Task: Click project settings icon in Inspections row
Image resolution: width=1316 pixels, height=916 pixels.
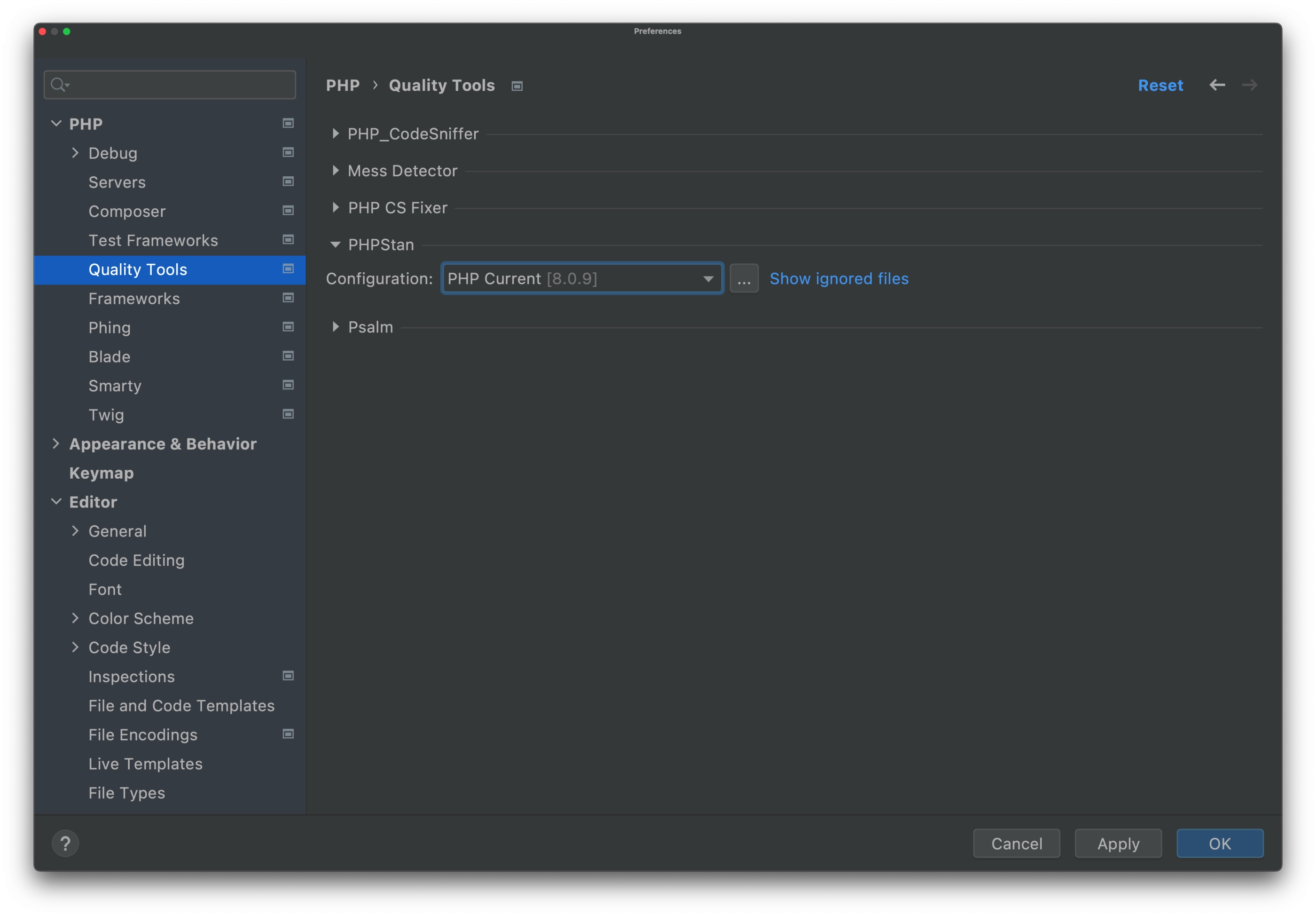Action: (288, 676)
